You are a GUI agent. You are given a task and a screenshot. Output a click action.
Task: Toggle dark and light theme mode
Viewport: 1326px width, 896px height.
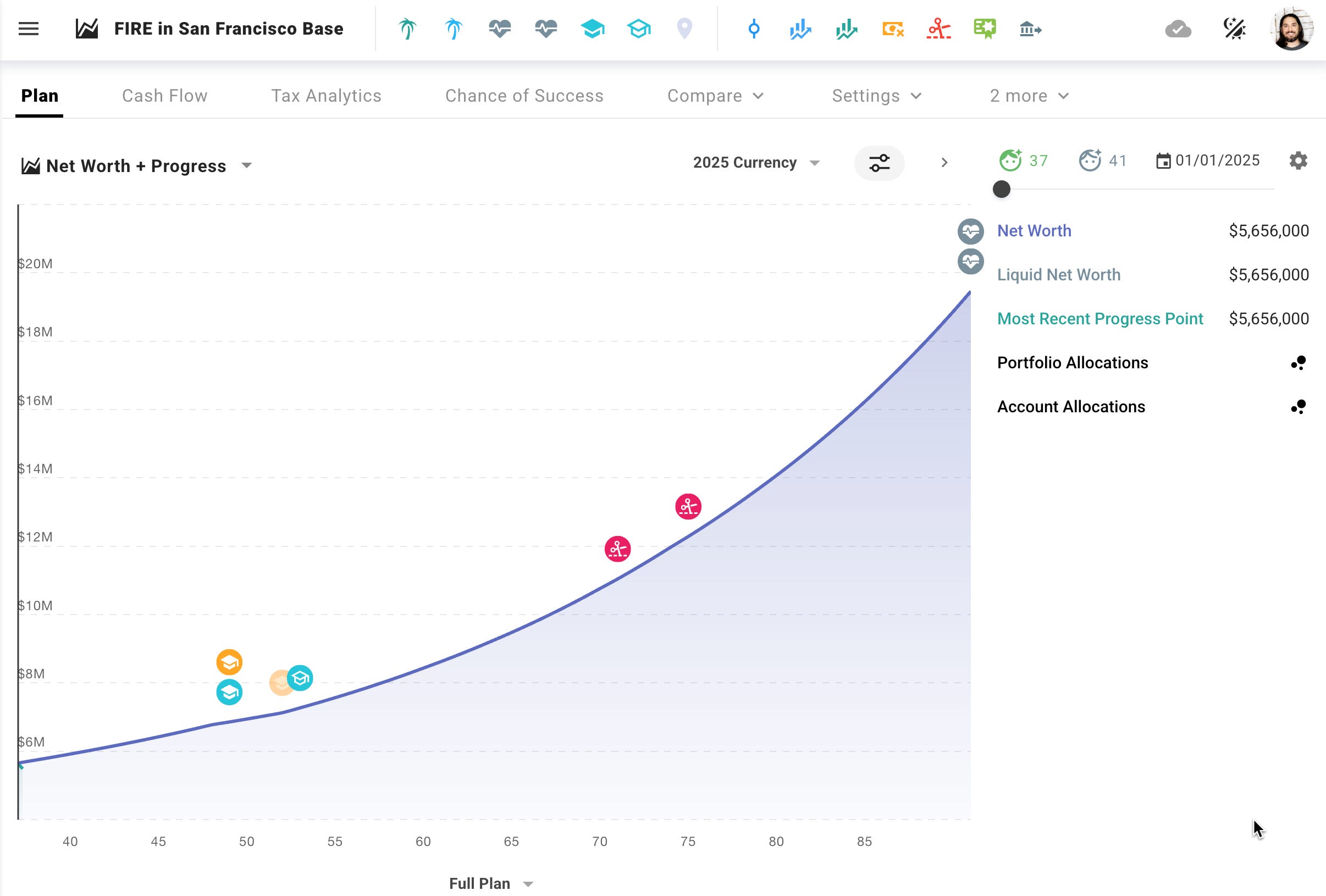click(1234, 29)
